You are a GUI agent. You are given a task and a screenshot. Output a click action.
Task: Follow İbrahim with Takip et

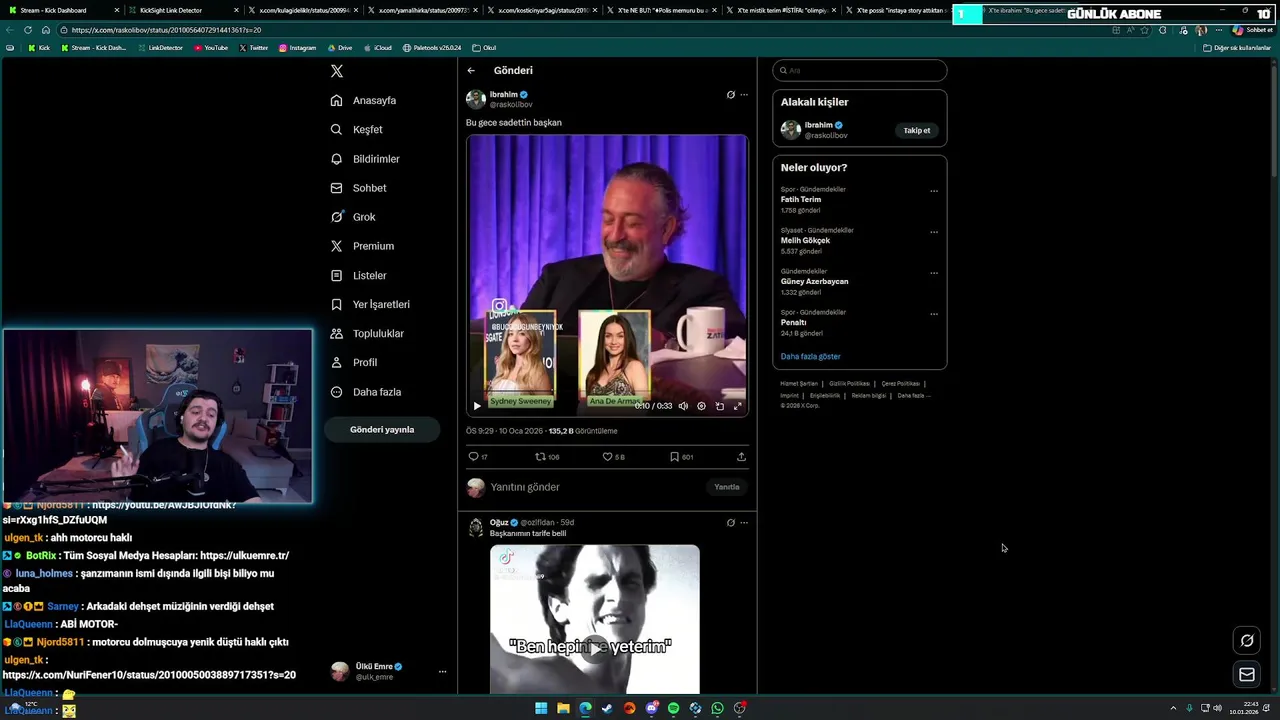coord(917,130)
